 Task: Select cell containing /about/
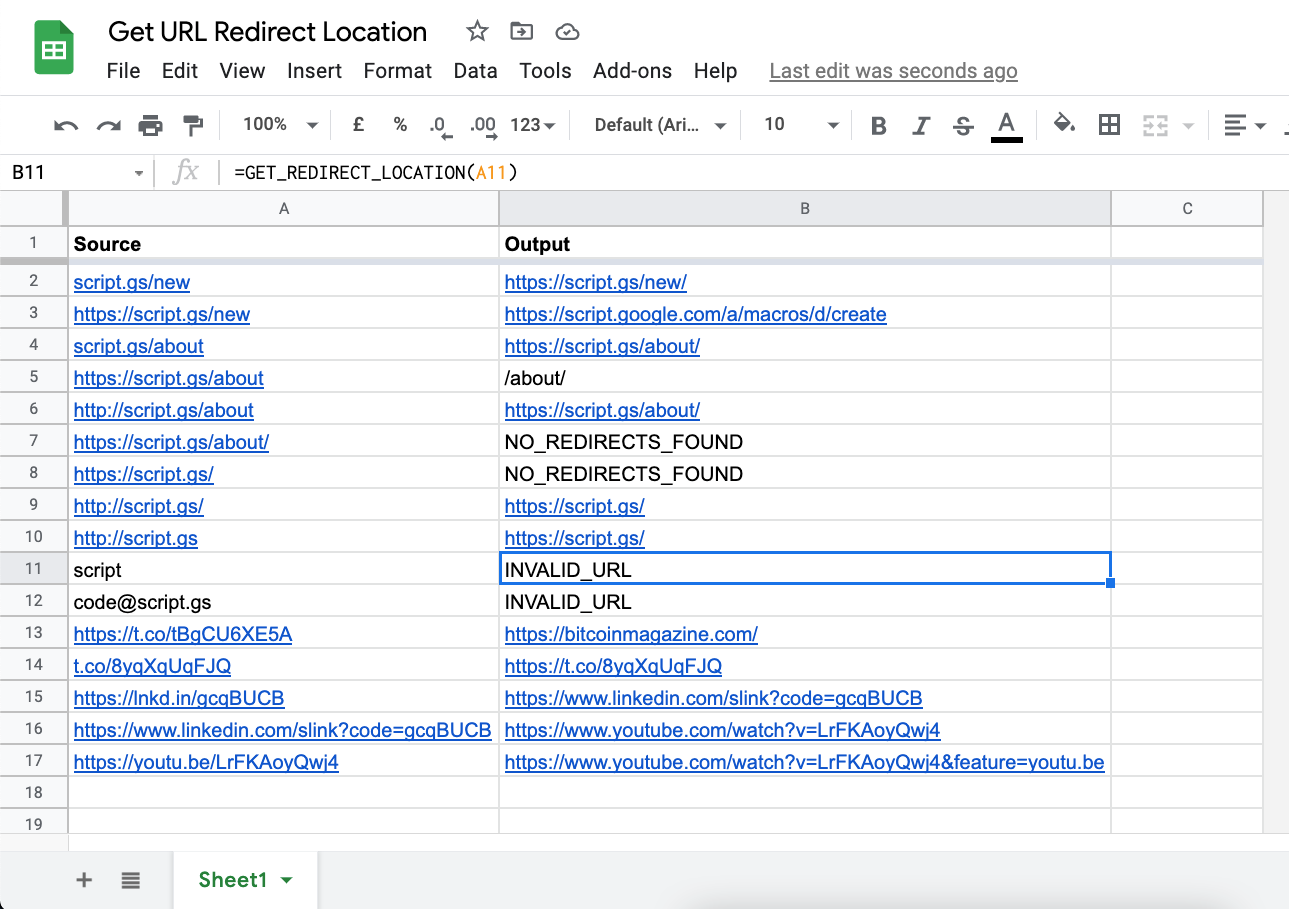coord(805,379)
